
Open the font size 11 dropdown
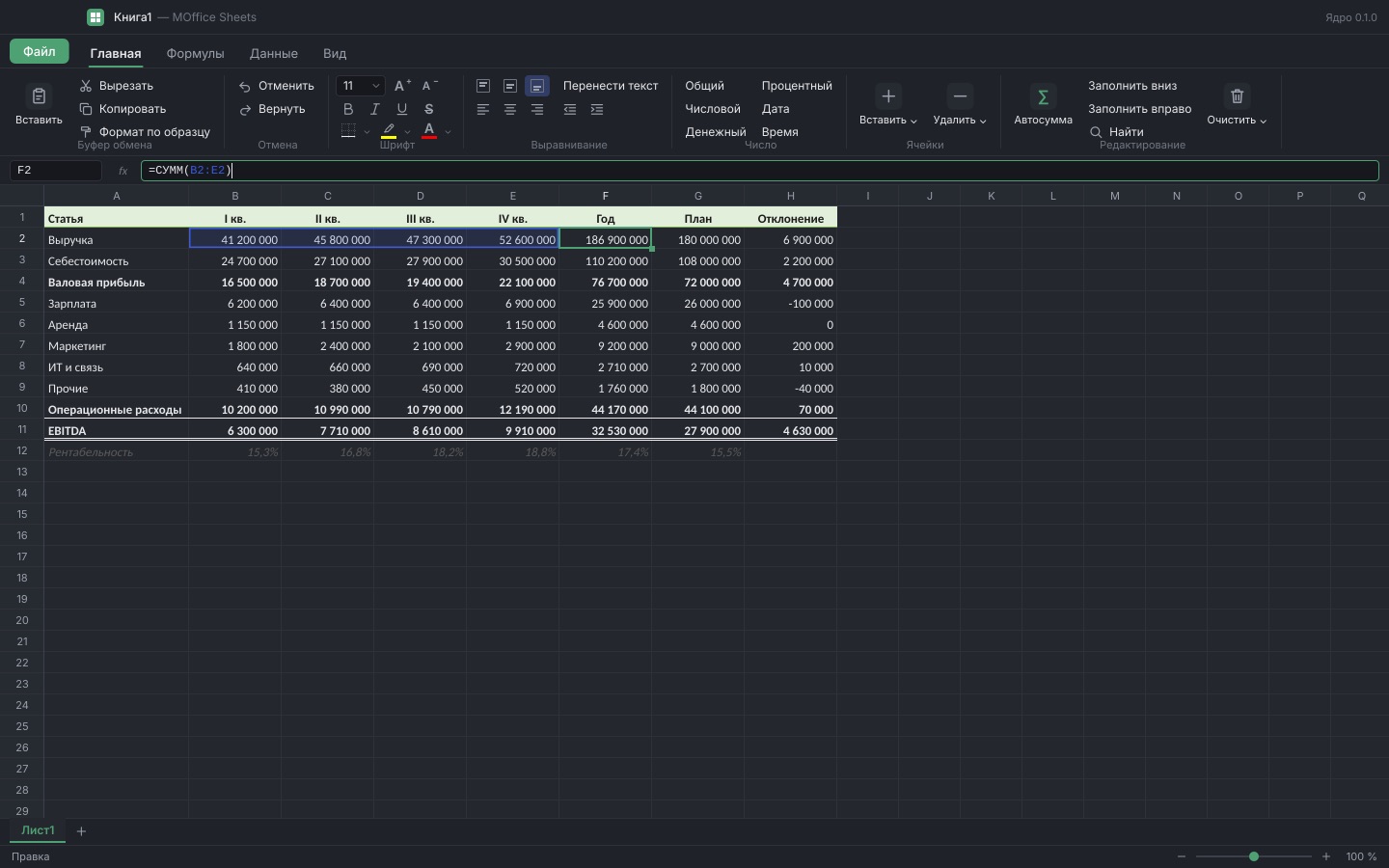(360, 86)
